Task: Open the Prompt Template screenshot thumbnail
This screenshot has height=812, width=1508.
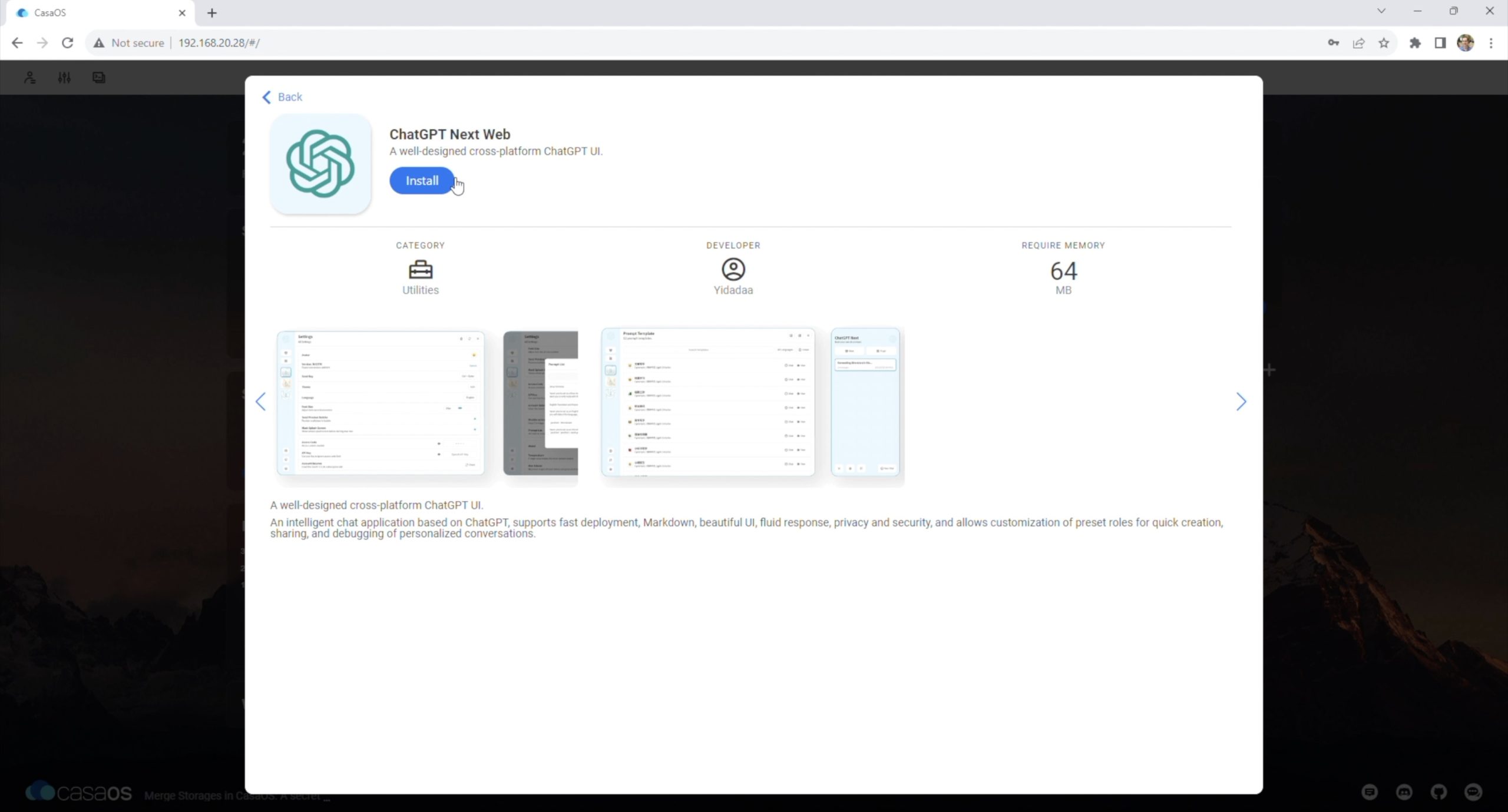Action: [707, 402]
